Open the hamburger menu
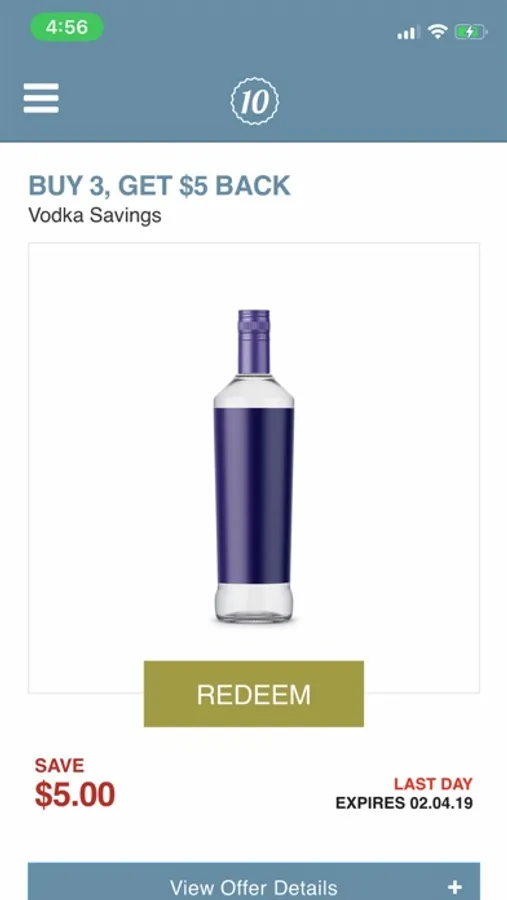The width and height of the screenshot is (507, 900). 41,98
